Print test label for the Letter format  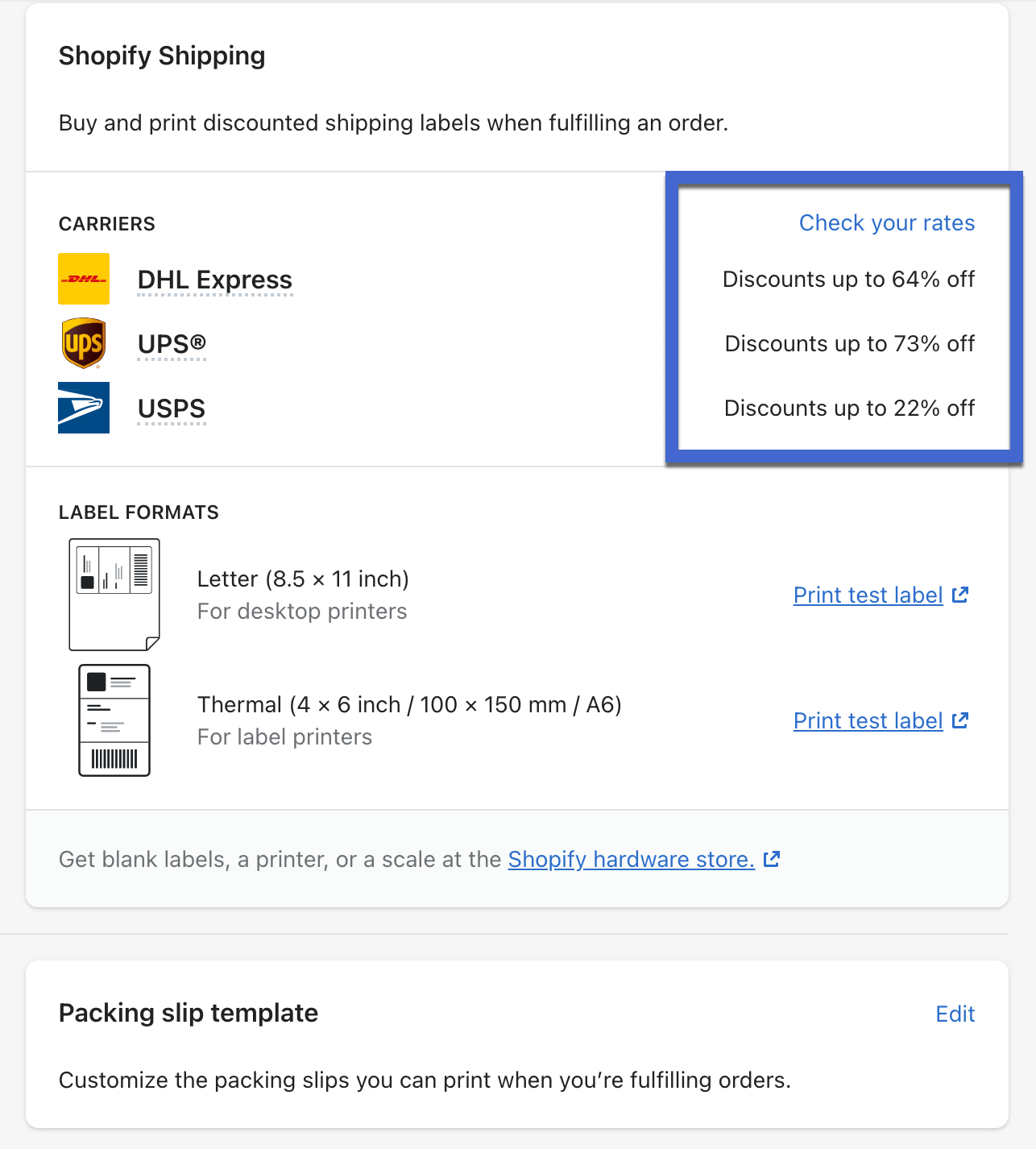[x=867, y=595]
